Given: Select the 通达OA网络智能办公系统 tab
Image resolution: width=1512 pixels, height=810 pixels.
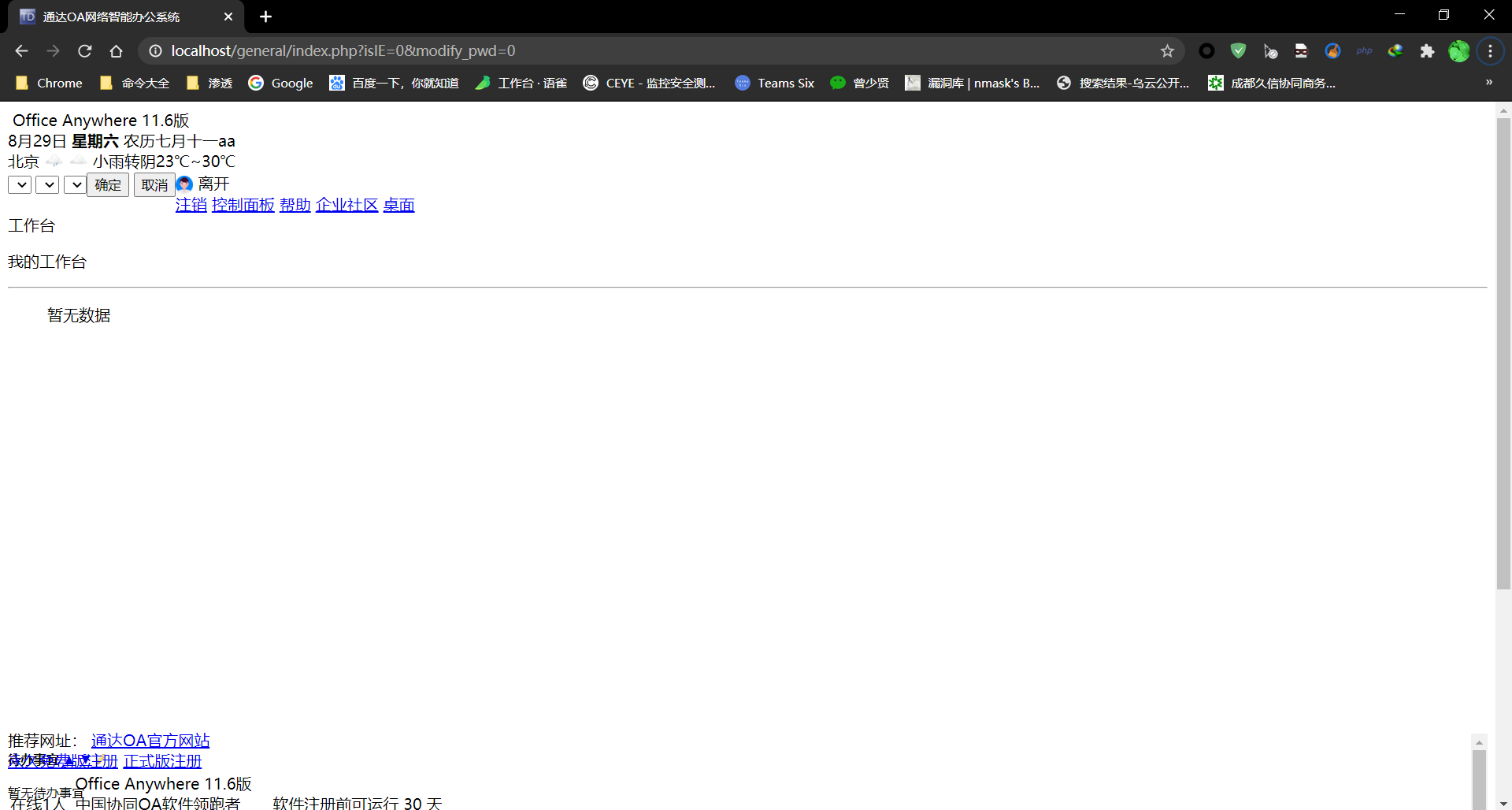Looking at the screenshot, I should click(126, 17).
